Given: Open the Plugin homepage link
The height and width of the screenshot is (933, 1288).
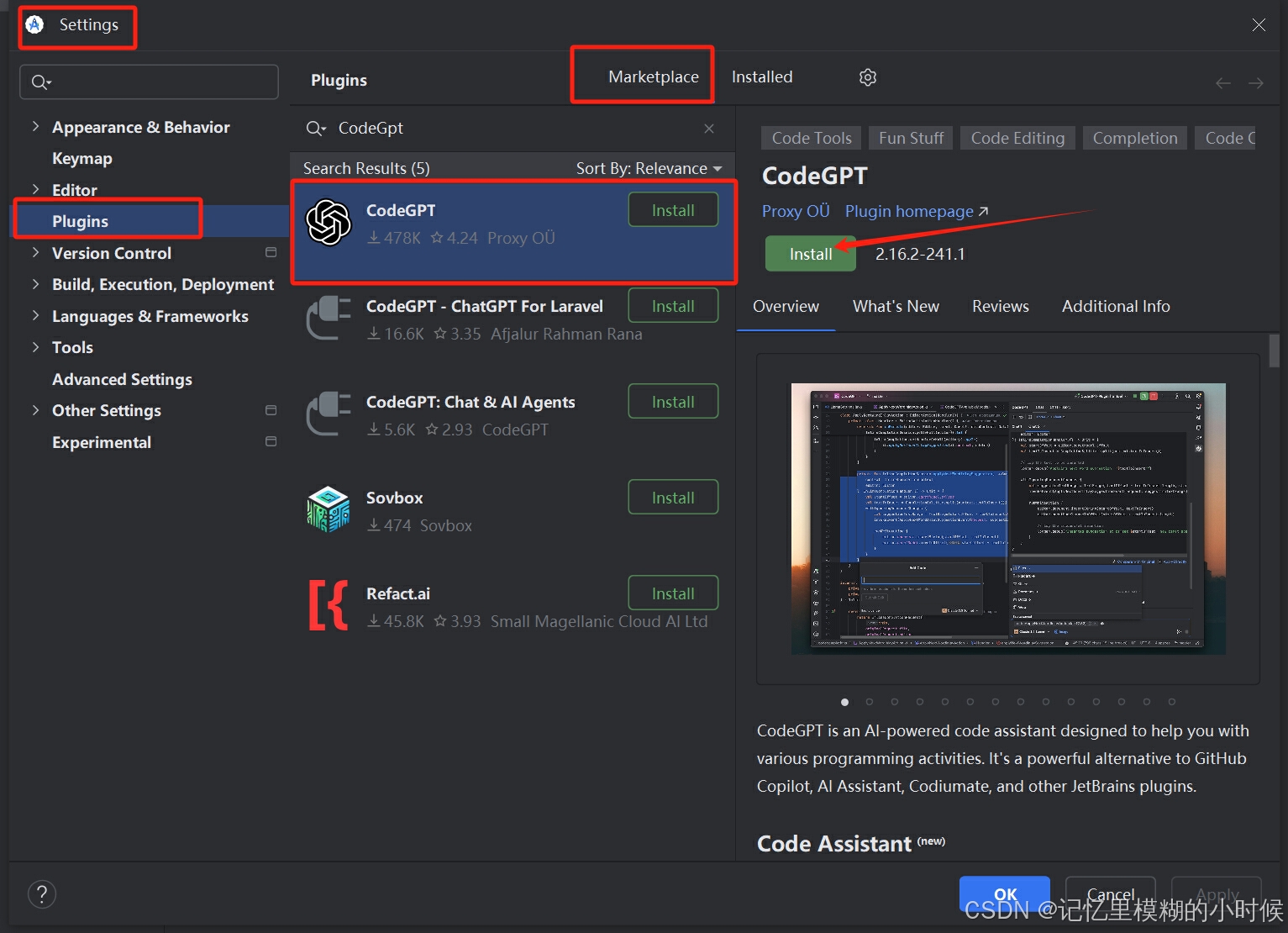Looking at the screenshot, I should click(907, 211).
